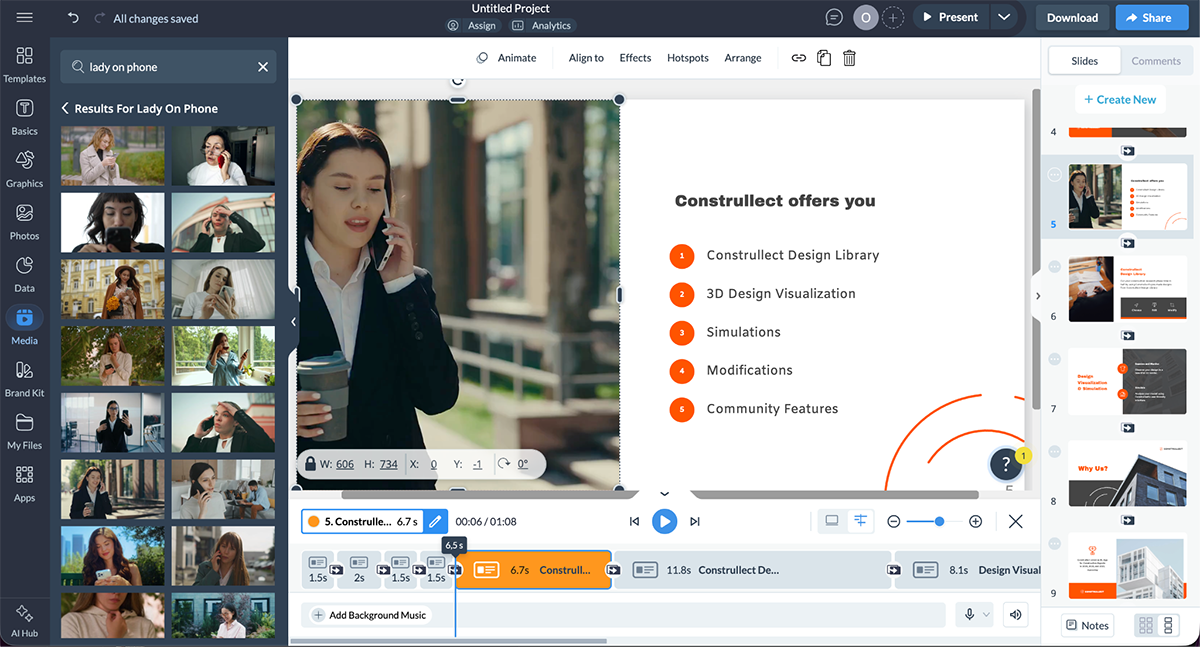Open My Files in the sidebar
Image resolution: width=1200 pixels, height=647 pixels.
tap(24, 430)
